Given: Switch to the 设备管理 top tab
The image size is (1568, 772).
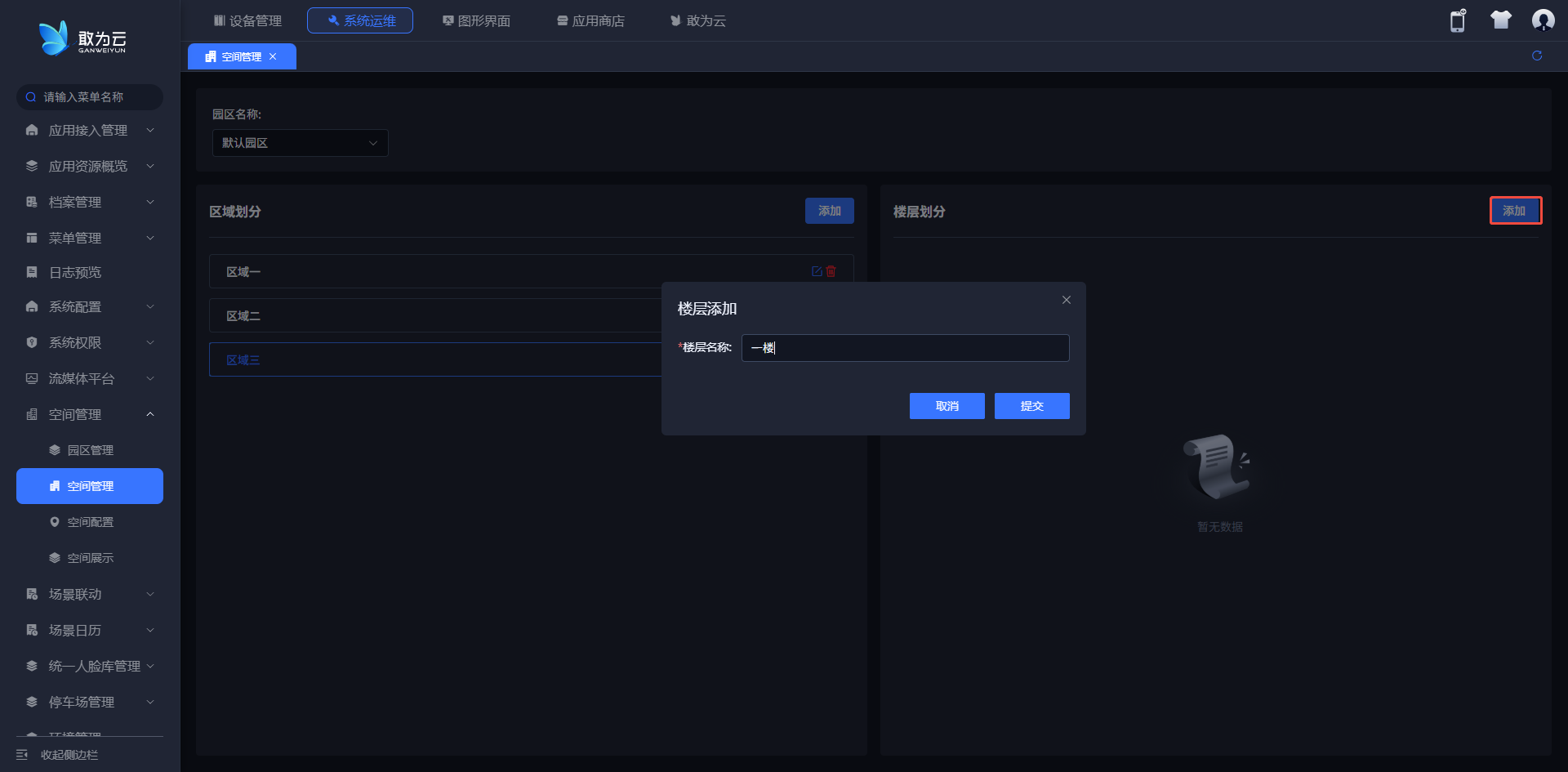Looking at the screenshot, I should pos(247,20).
